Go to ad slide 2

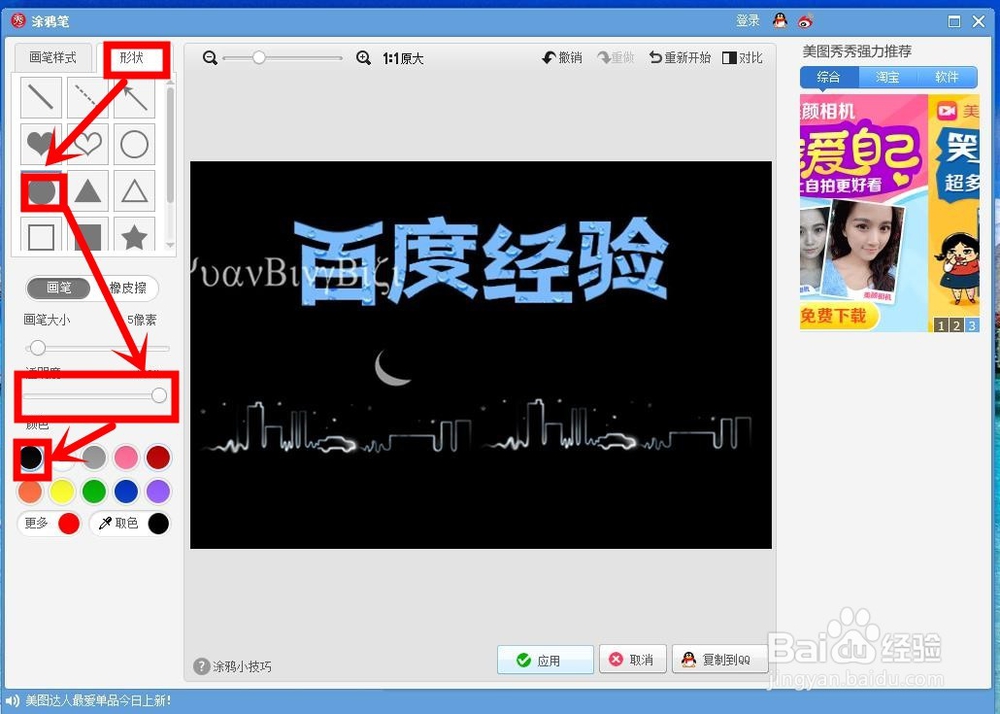[957, 326]
